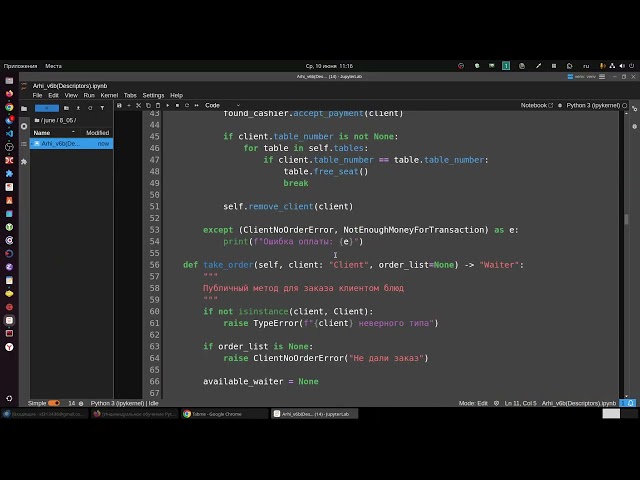Refresh the file browser list
Screen dimensions: 640x480
(x=90, y=108)
